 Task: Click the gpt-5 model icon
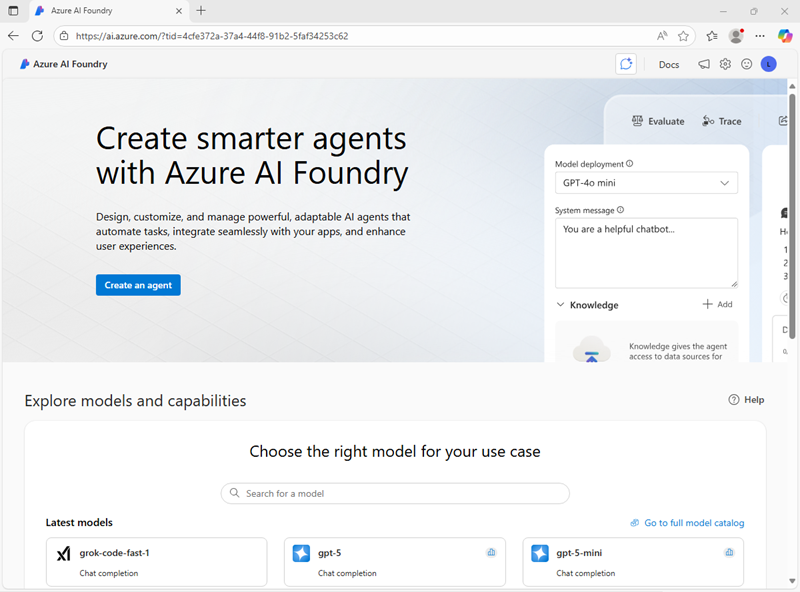click(x=301, y=553)
